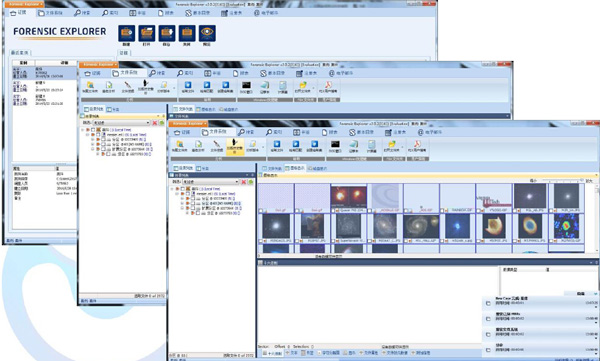This screenshot has height=361, width=600.
Task: Click the thumbnail size slider above the gallery
Action: 561,180
